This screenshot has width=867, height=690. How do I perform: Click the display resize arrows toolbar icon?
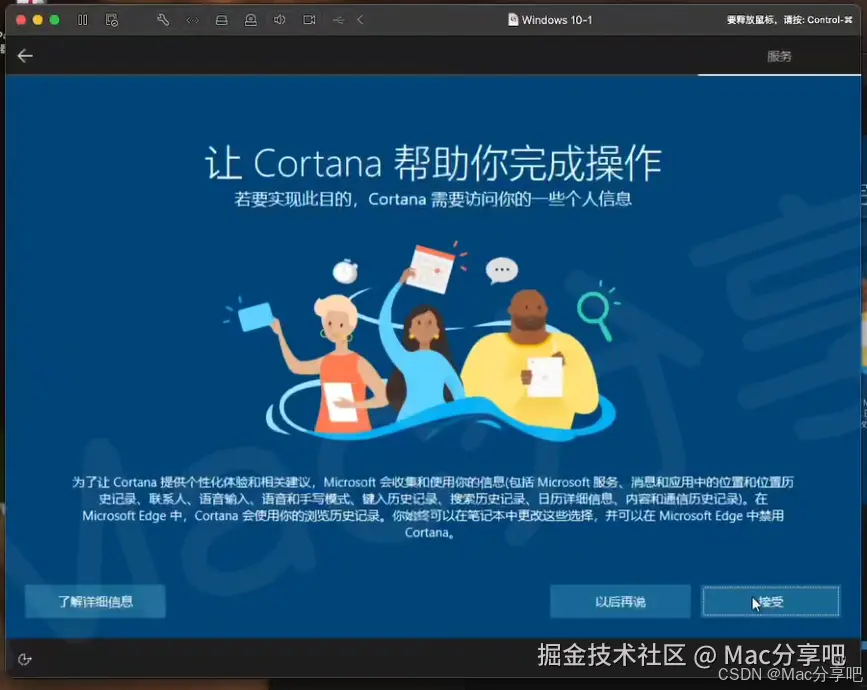193,19
